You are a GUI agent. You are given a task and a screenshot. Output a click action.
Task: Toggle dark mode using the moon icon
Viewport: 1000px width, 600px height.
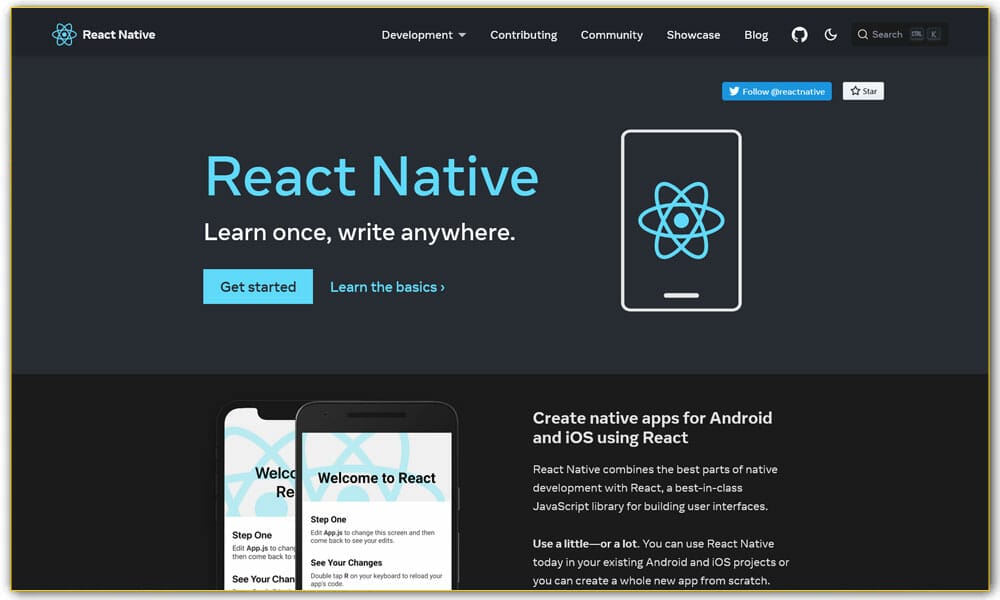click(831, 34)
